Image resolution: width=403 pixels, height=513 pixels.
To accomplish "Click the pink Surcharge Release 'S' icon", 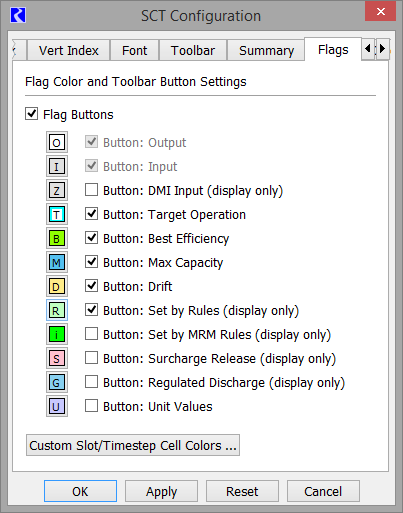I will tap(57, 358).
